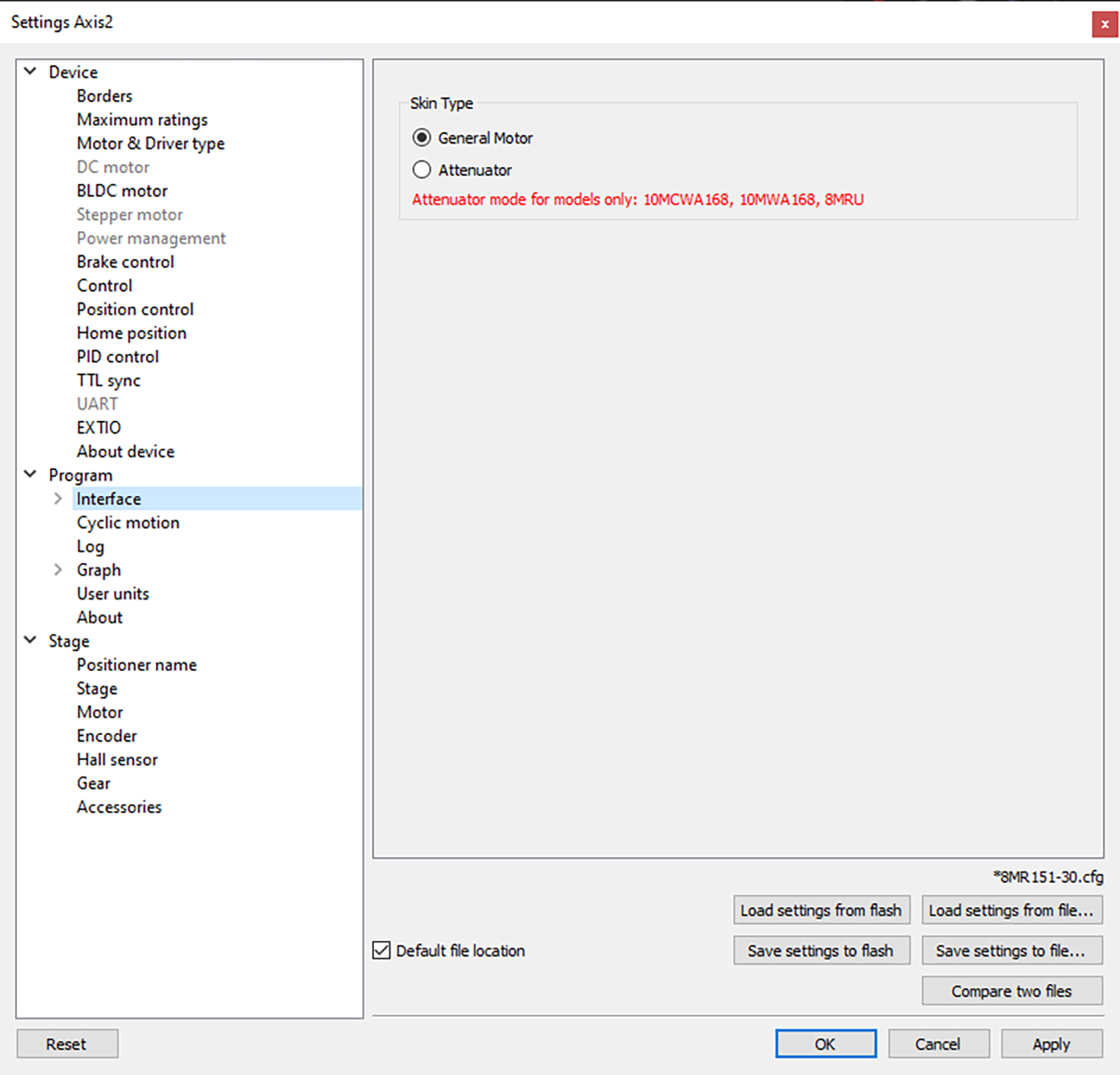View the Hall sensor settings

117,759
